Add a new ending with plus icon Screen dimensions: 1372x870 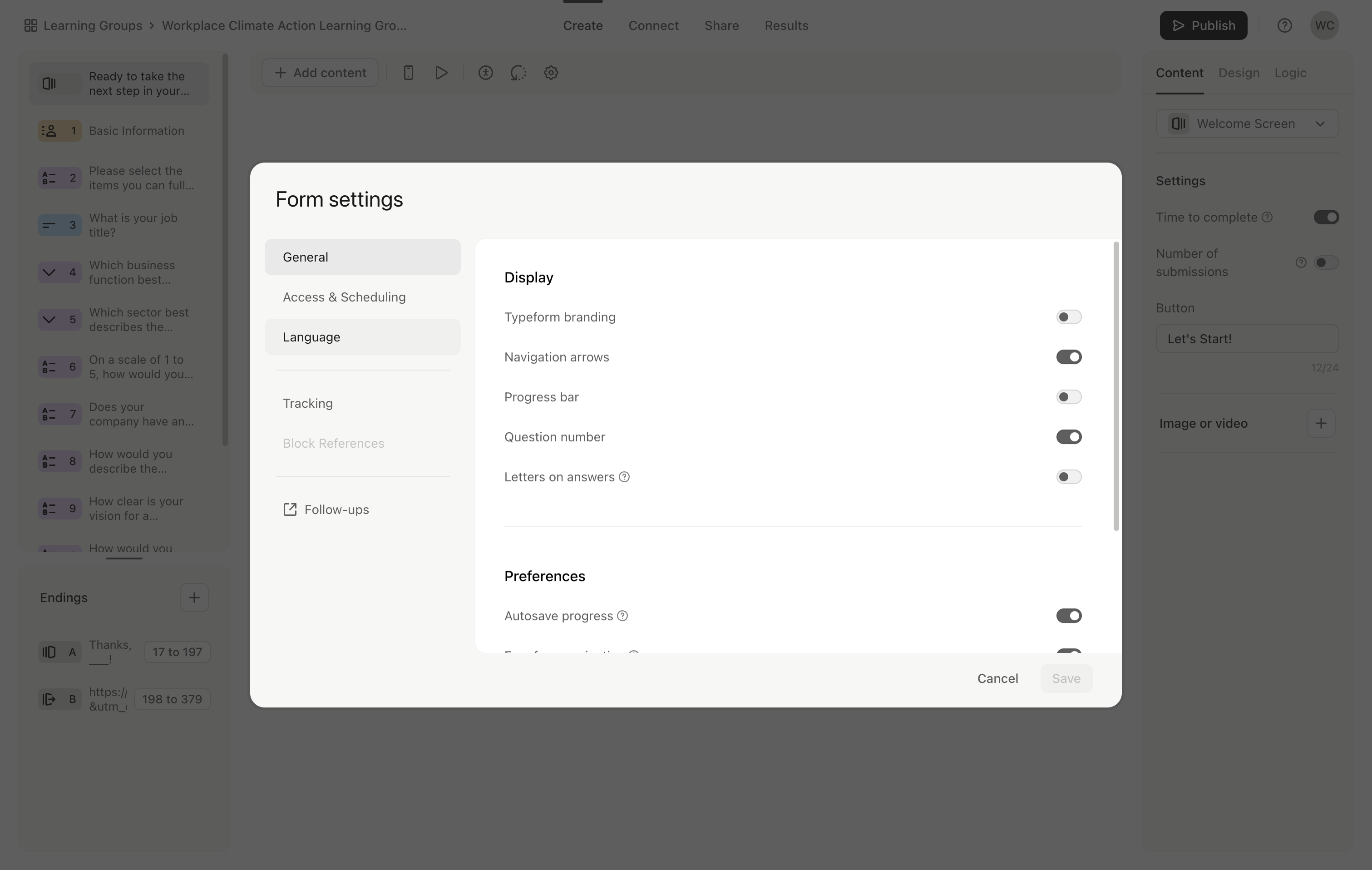coord(194,598)
